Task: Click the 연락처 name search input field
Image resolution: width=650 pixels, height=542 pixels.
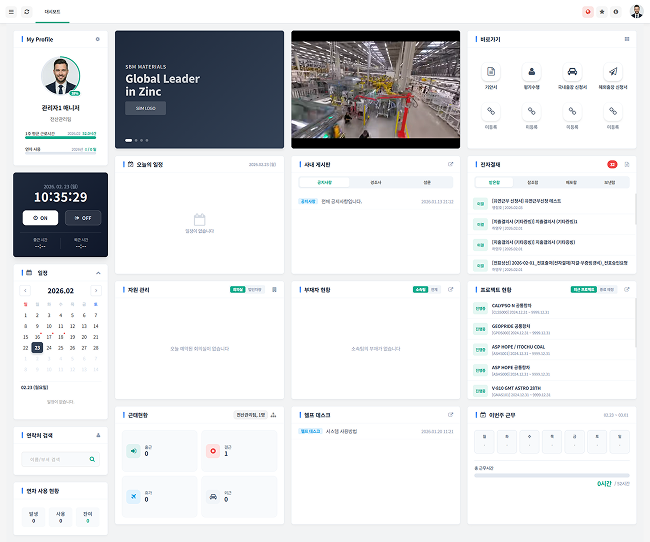Action: click(x=55, y=460)
